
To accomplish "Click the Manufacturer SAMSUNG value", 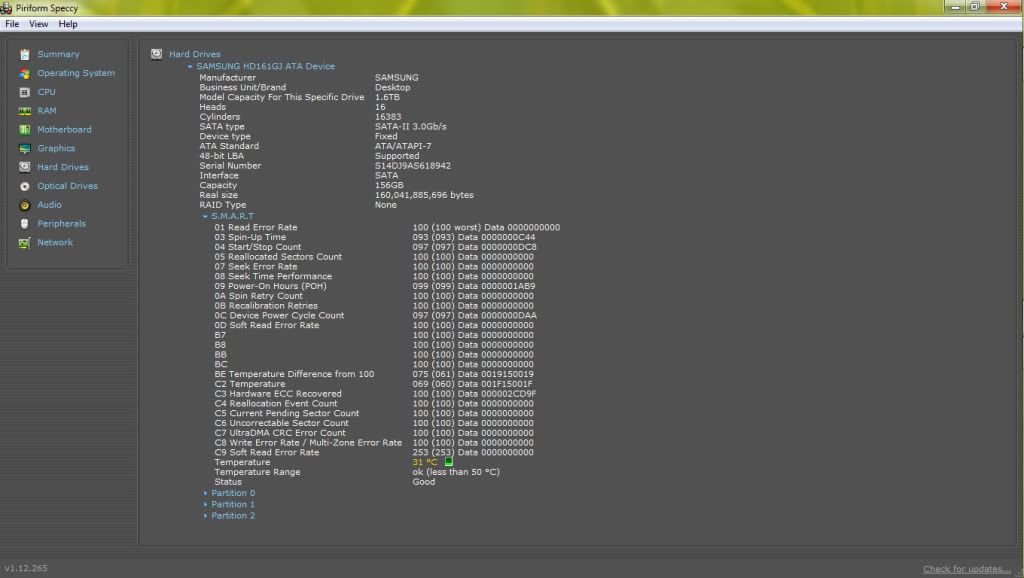I will [396, 78].
